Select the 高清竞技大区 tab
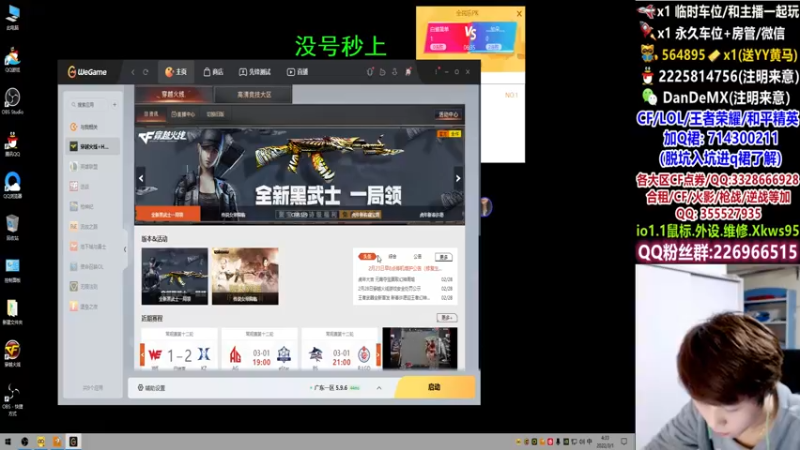Screen dimensions: 800x450 pyautogui.click(x=254, y=94)
